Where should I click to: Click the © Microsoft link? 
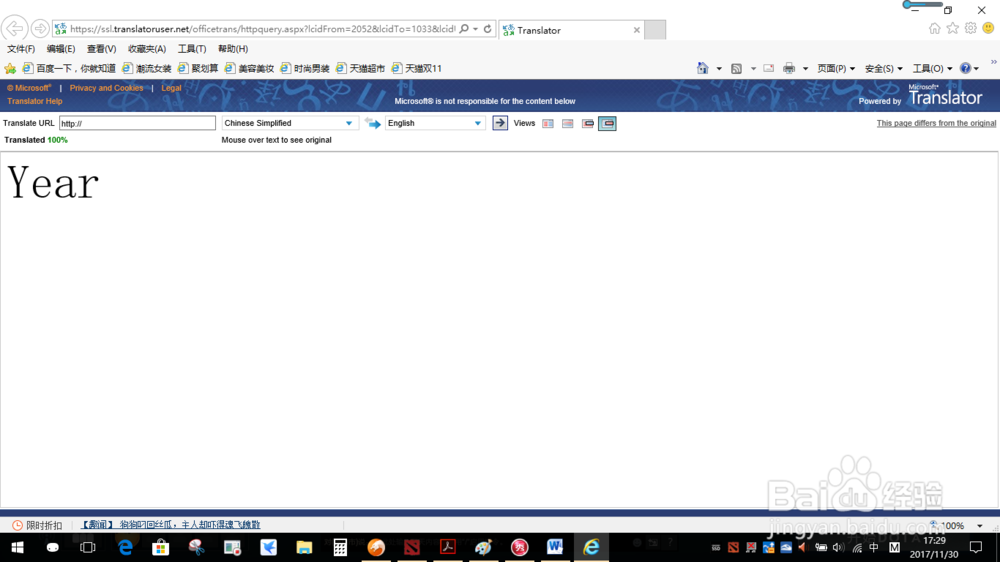click(x=29, y=88)
